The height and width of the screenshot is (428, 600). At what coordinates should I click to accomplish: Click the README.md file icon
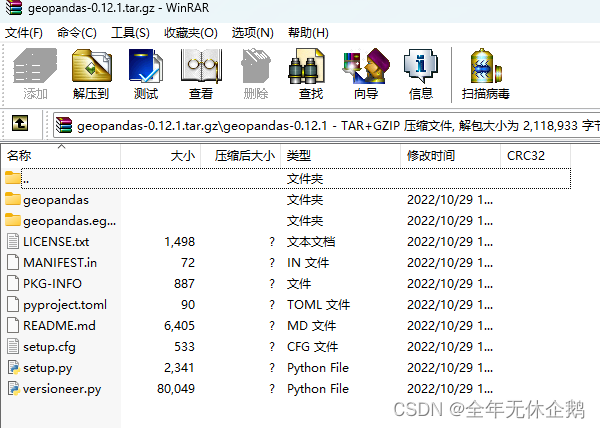point(13,325)
